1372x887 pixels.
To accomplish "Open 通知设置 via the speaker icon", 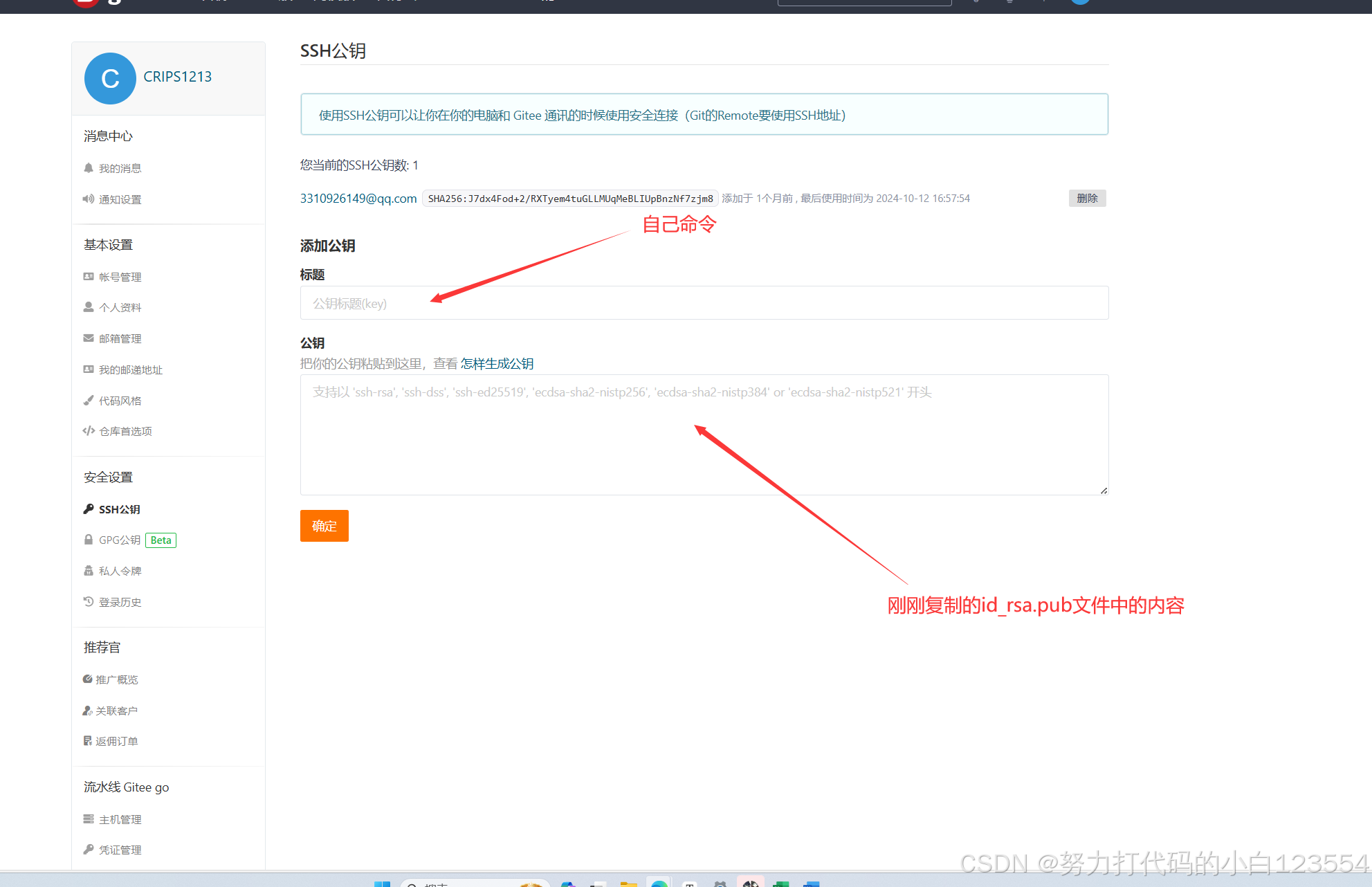I will (119, 199).
